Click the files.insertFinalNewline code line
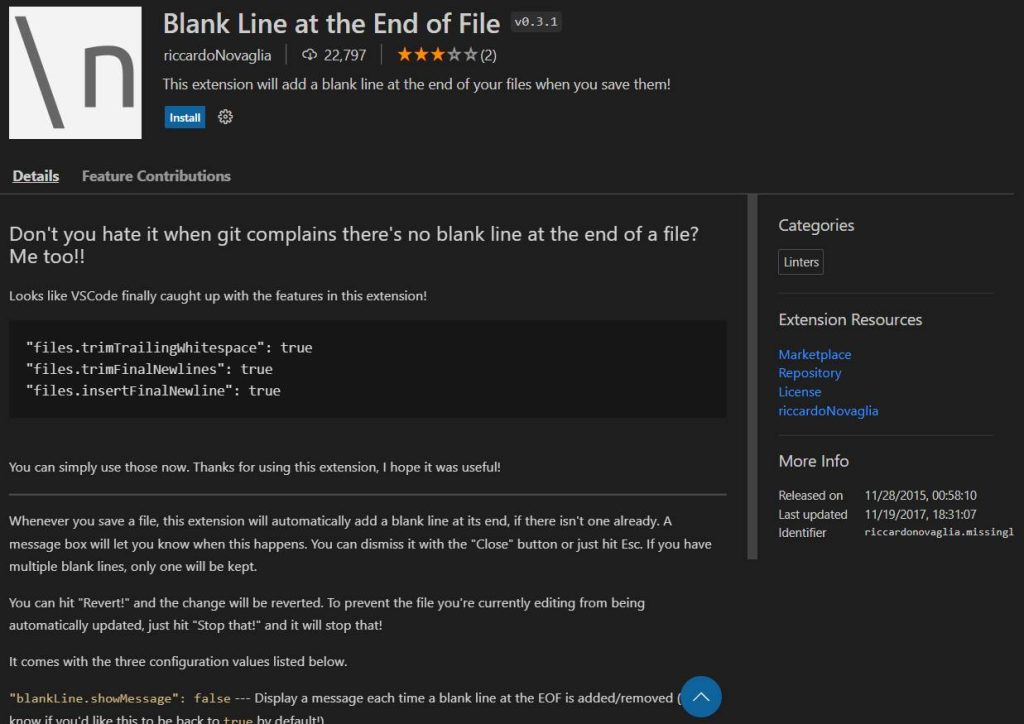Image resolution: width=1024 pixels, height=724 pixels. coord(153,390)
